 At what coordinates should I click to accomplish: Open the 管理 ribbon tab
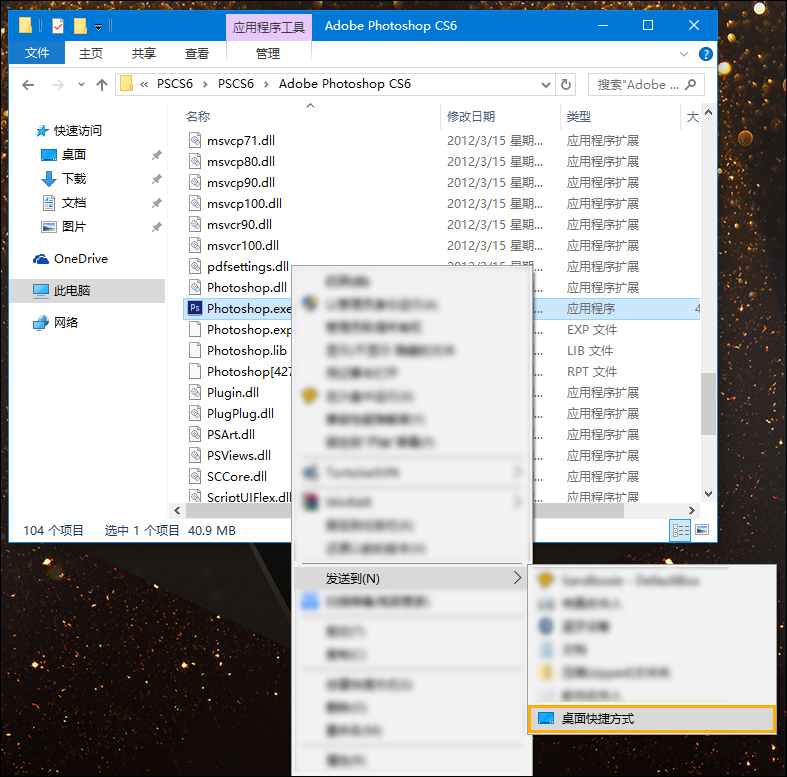pyautogui.click(x=268, y=53)
